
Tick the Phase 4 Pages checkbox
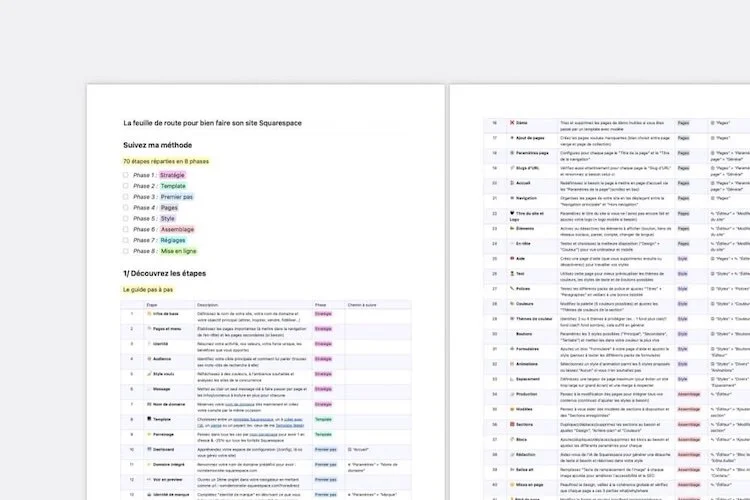point(125,208)
